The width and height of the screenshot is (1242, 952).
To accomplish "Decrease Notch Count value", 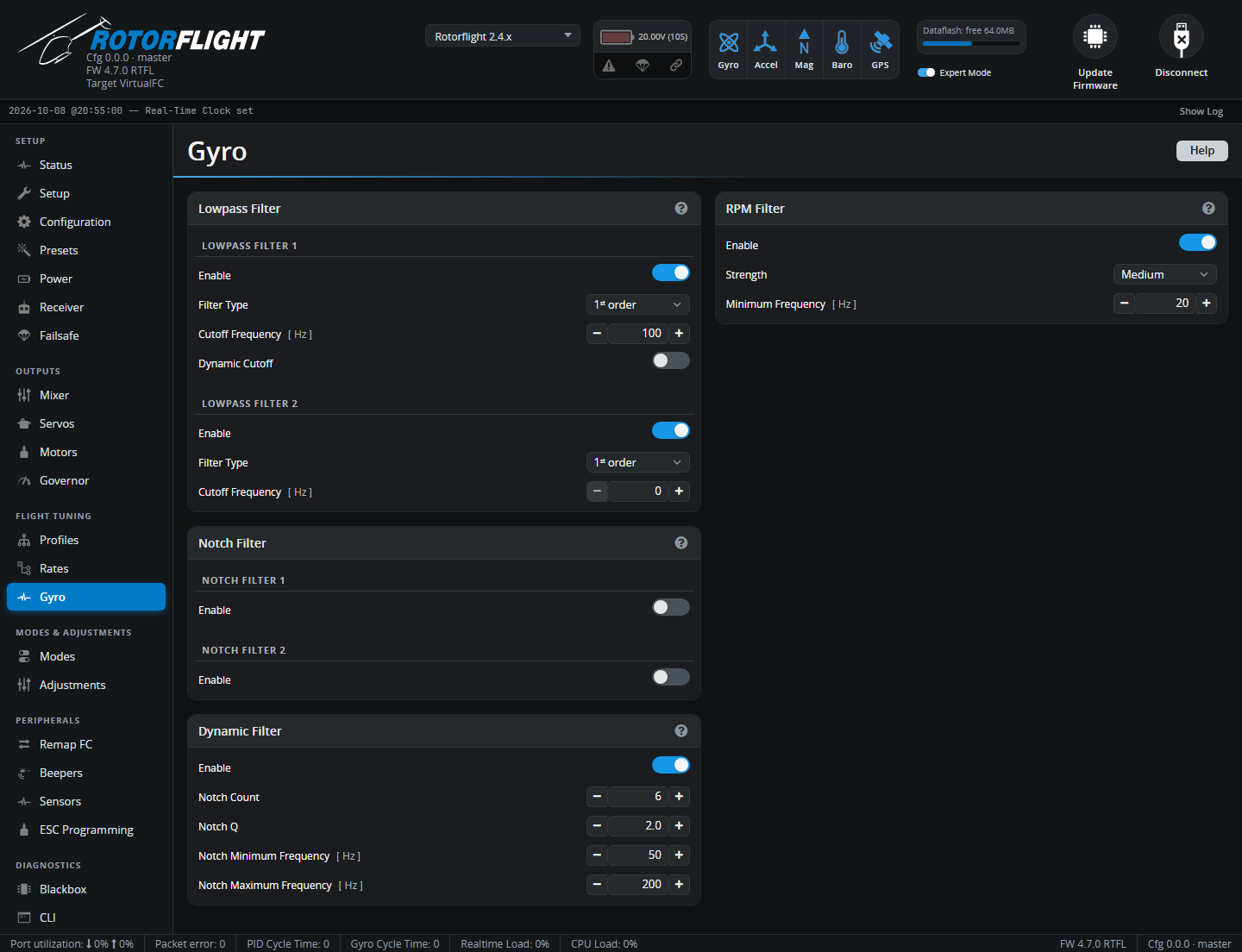I will coord(597,796).
